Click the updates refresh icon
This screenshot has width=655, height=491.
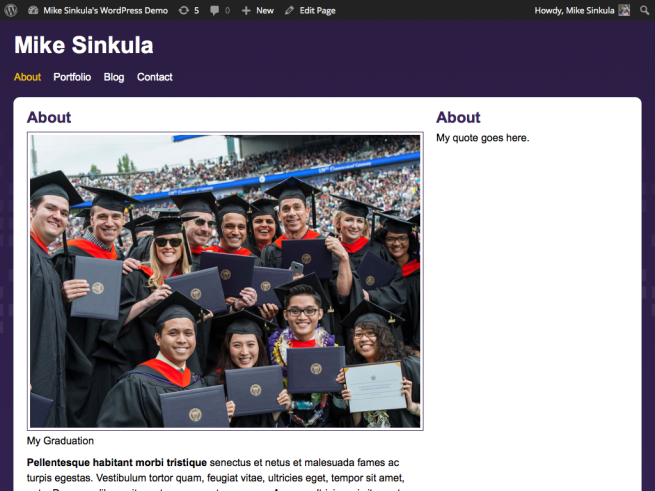pos(184,10)
